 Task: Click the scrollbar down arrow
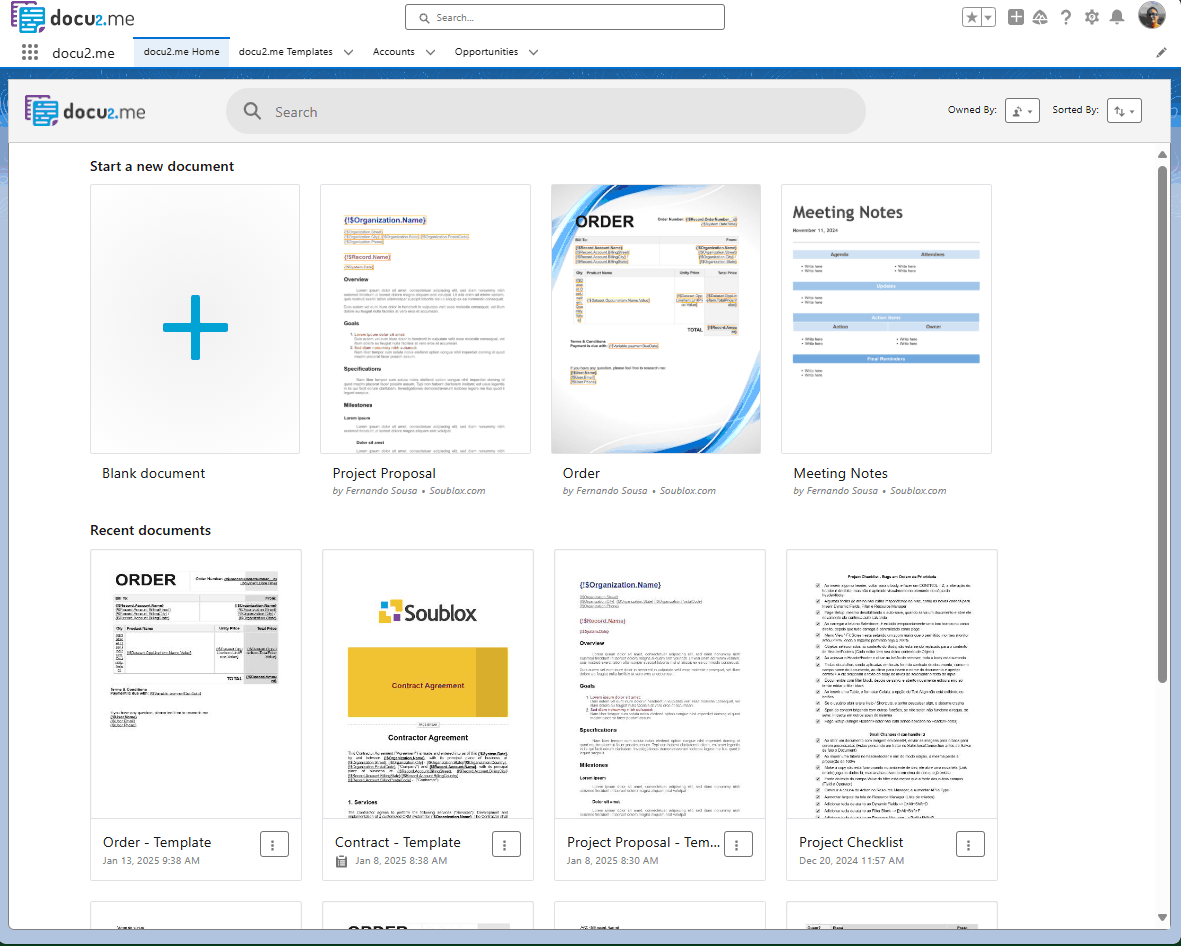1162,917
